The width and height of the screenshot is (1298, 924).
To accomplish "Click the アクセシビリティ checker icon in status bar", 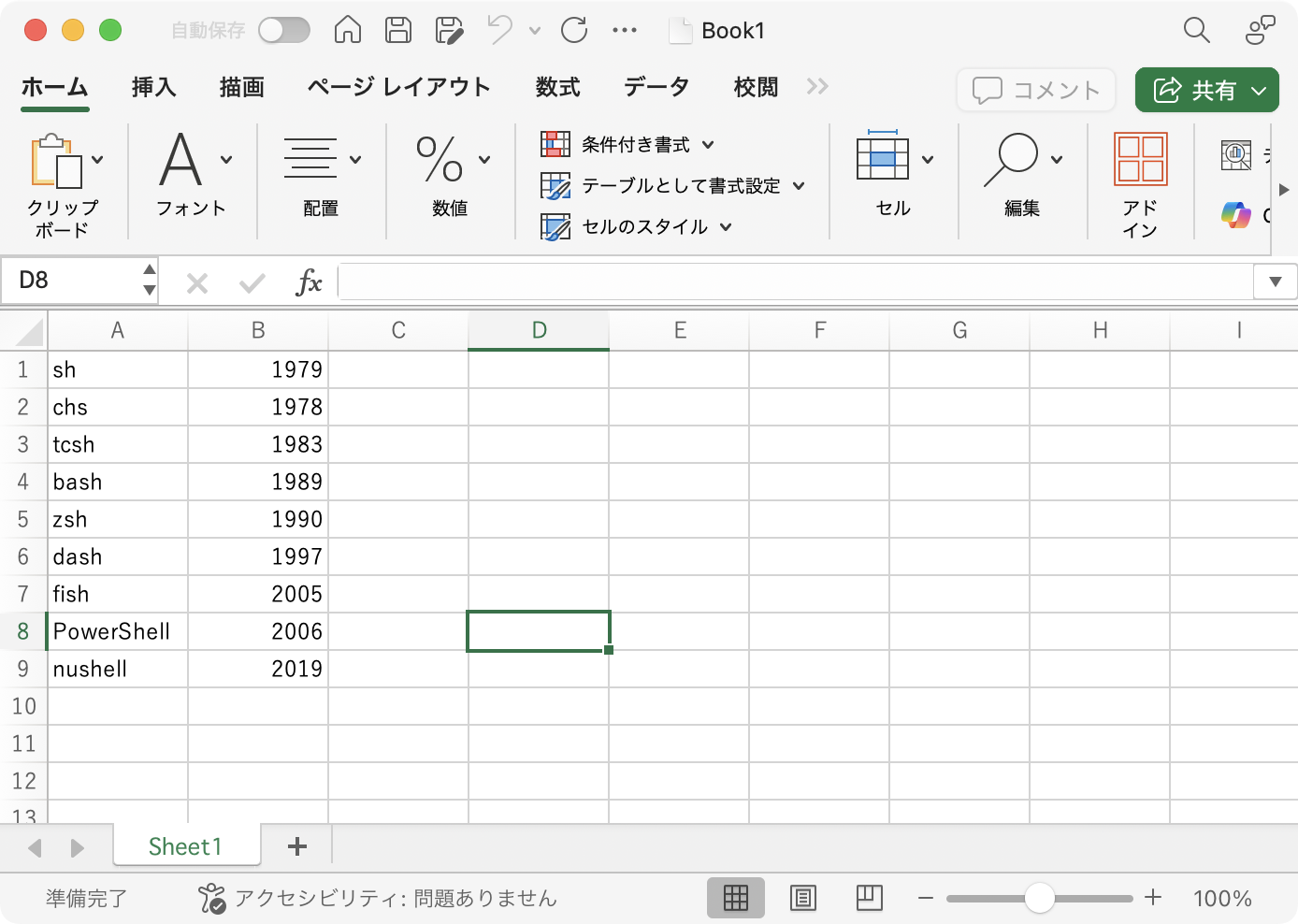I will [214, 899].
